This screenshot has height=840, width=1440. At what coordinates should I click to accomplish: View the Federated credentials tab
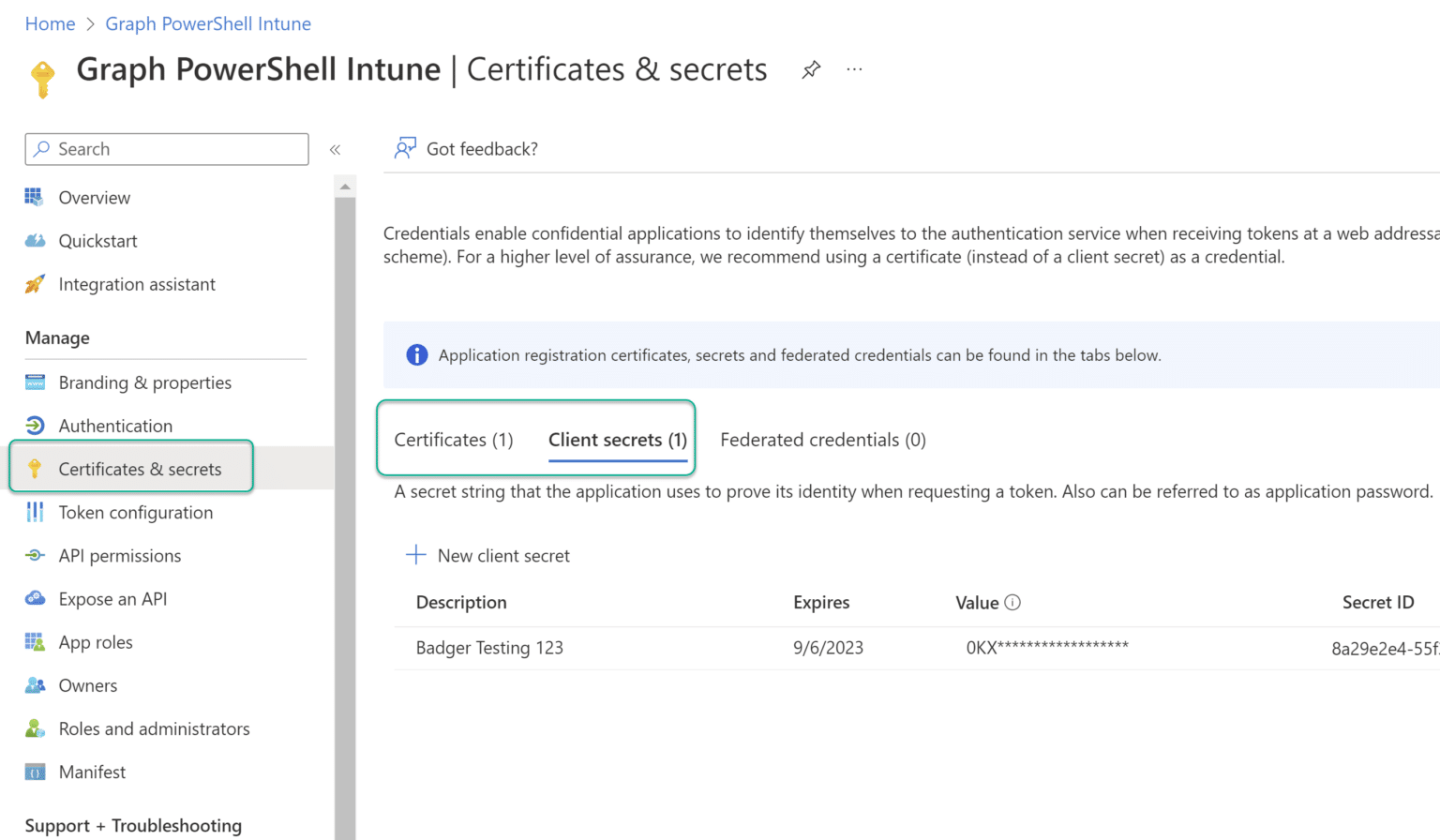(822, 439)
